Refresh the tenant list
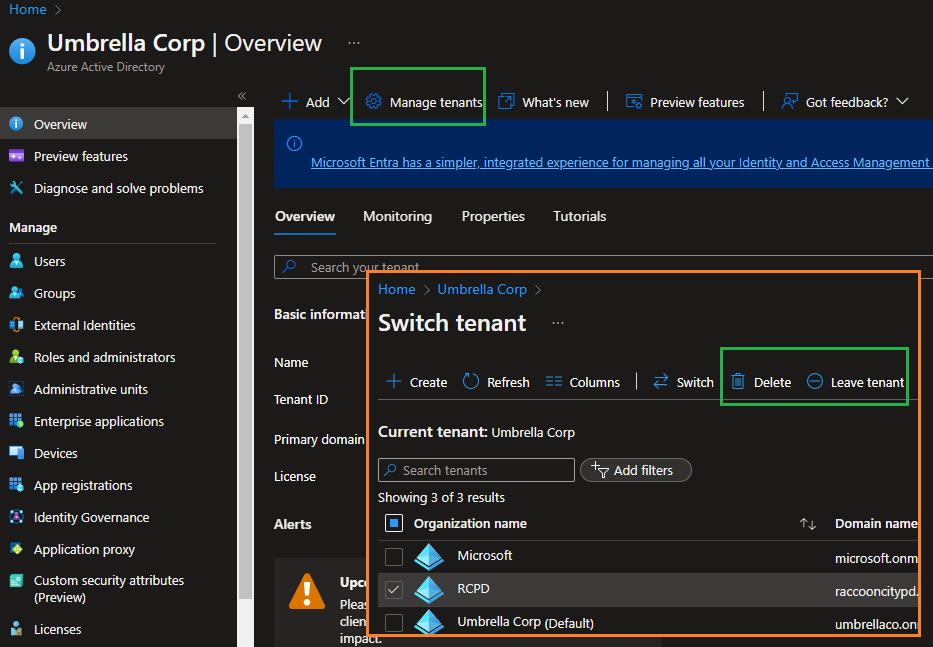The height and width of the screenshot is (647, 933). [x=496, y=382]
